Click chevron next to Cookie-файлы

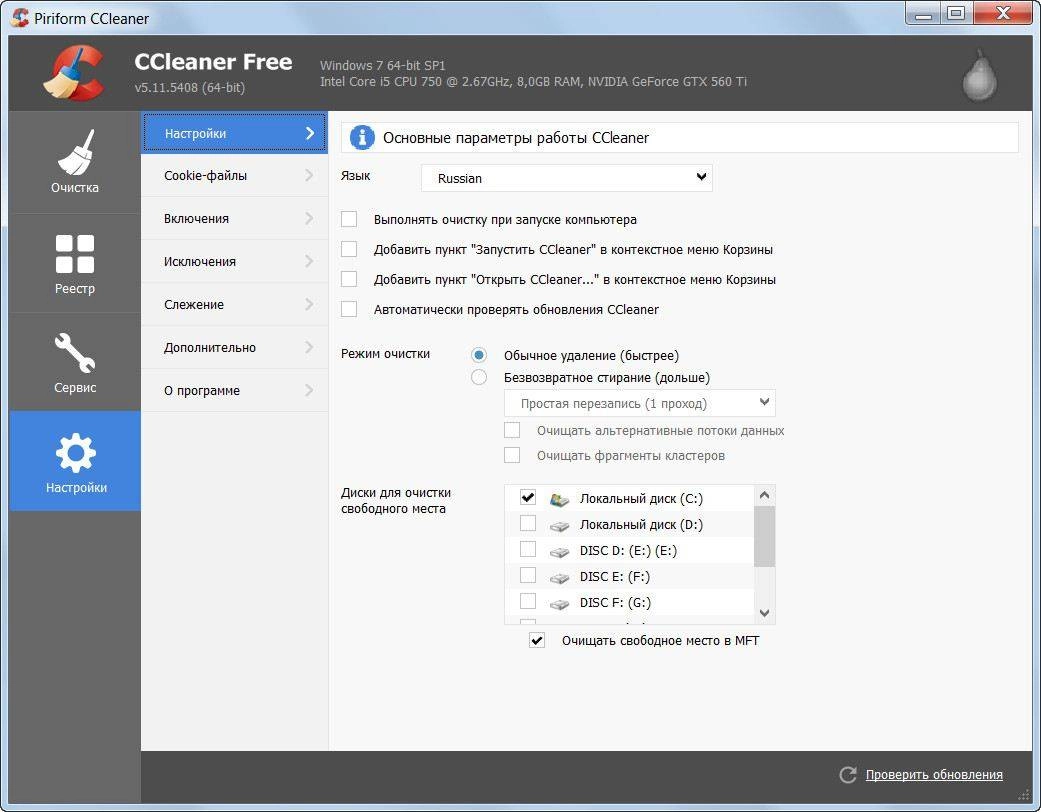click(x=309, y=175)
